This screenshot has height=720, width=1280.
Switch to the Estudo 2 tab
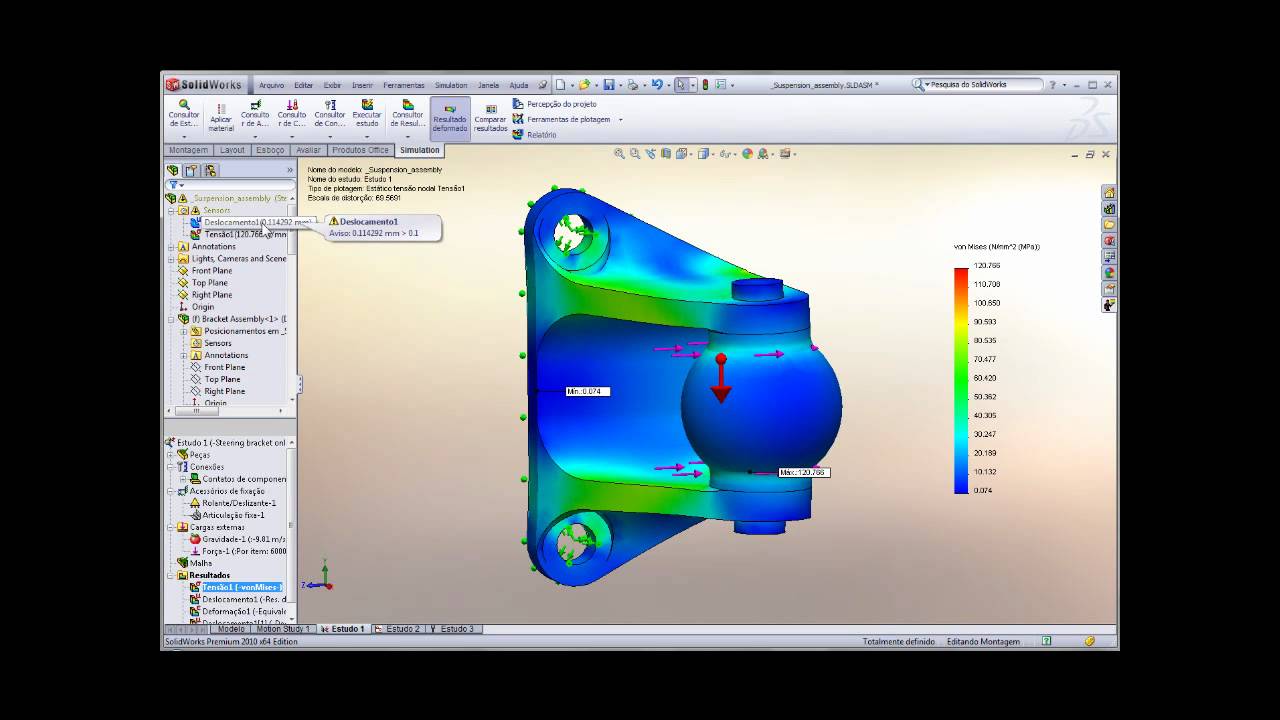pyautogui.click(x=397, y=629)
